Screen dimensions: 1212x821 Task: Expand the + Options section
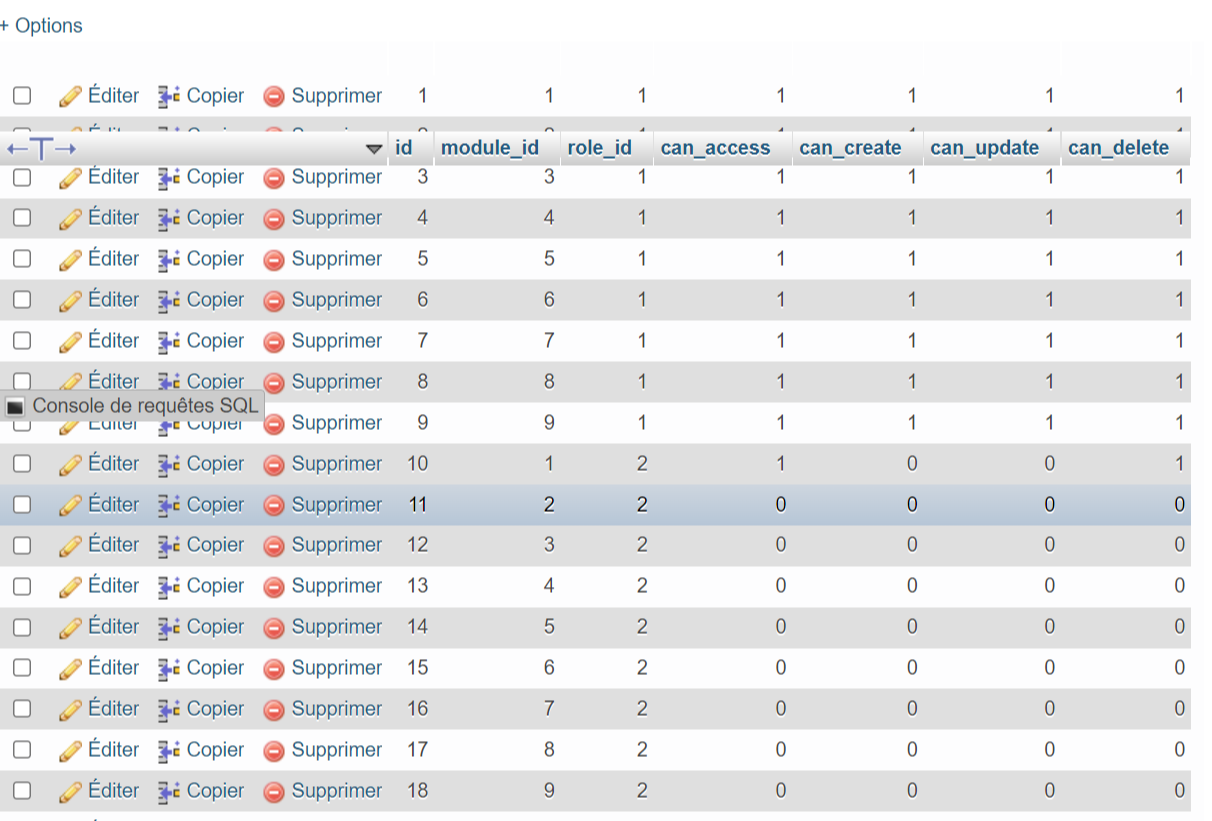[x=41, y=26]
